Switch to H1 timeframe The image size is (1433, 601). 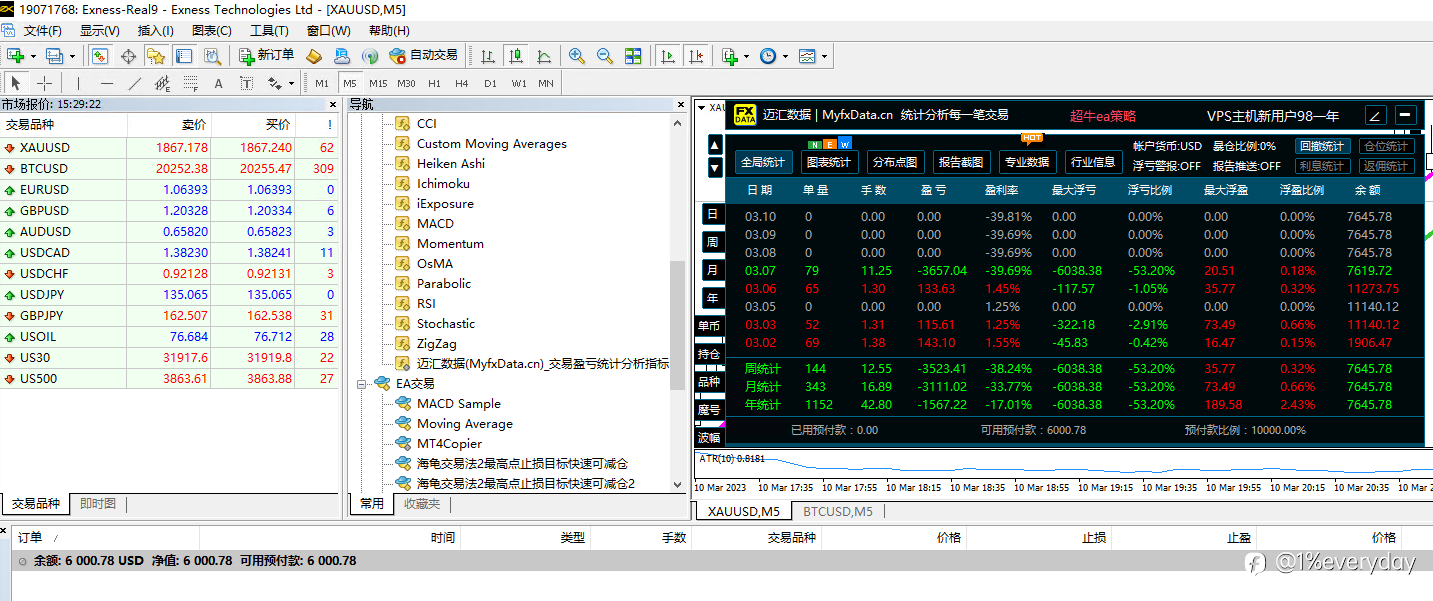tap(434, 83)
